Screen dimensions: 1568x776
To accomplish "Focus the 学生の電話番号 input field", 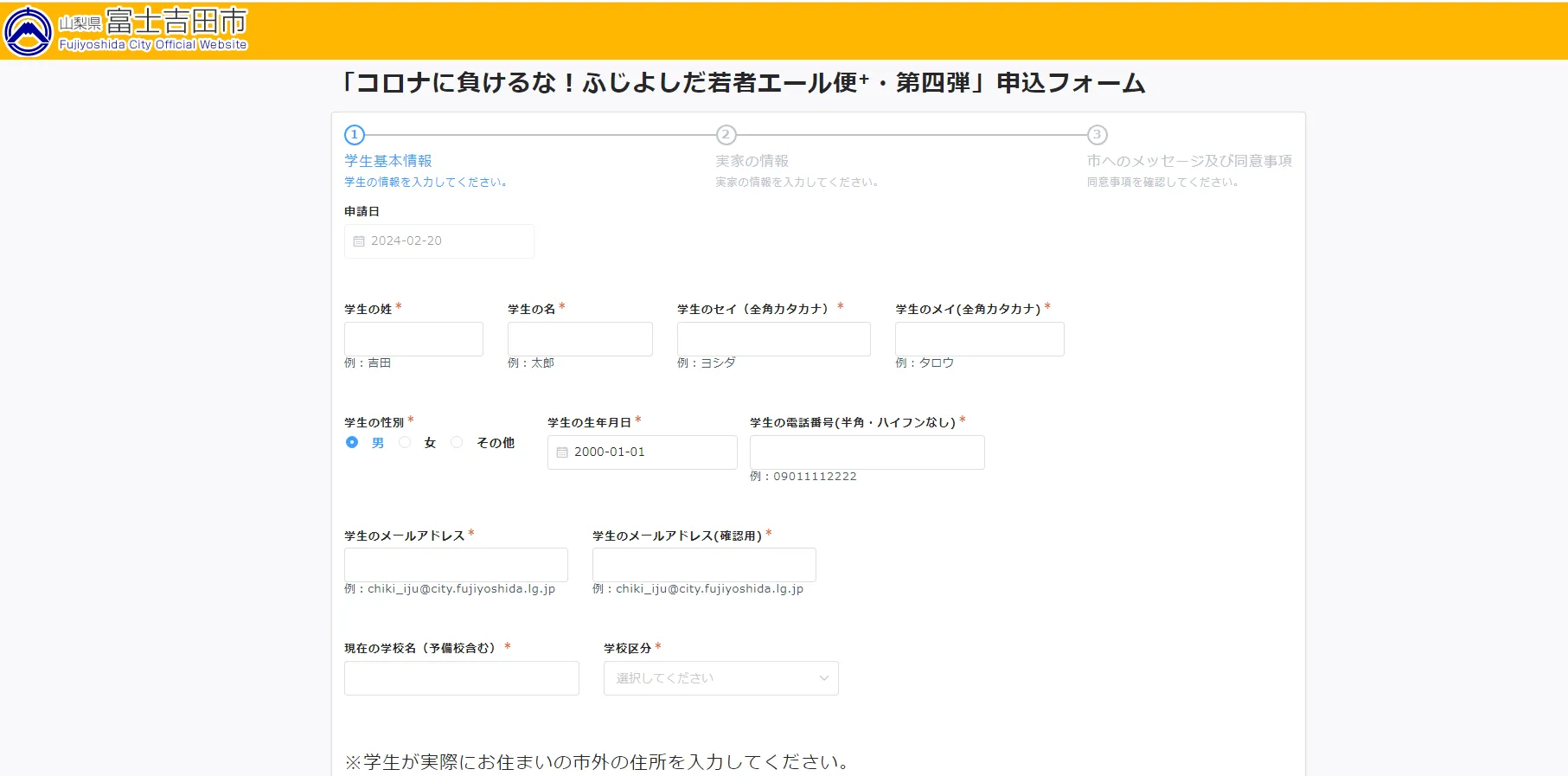I will click(867, 452).
